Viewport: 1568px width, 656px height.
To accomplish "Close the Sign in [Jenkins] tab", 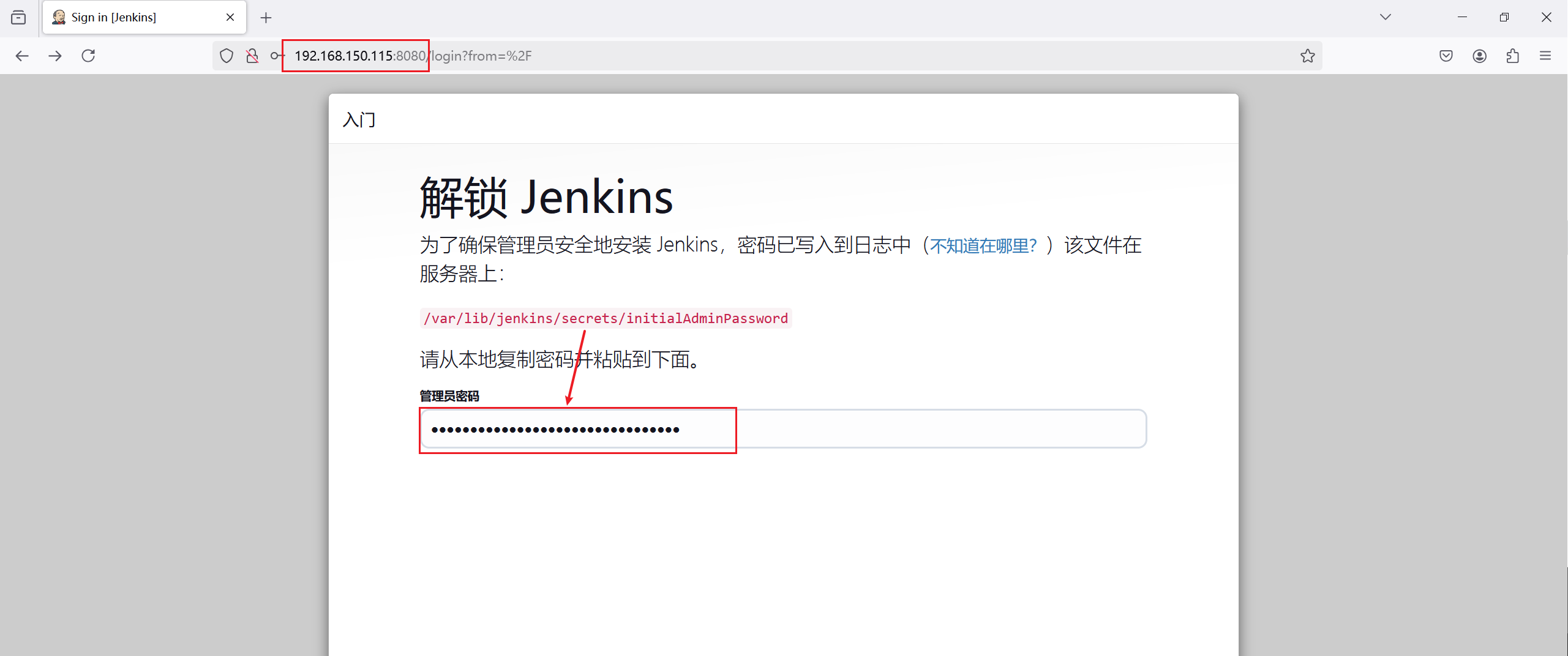I will pyautogui.click(x=230, y=17).
